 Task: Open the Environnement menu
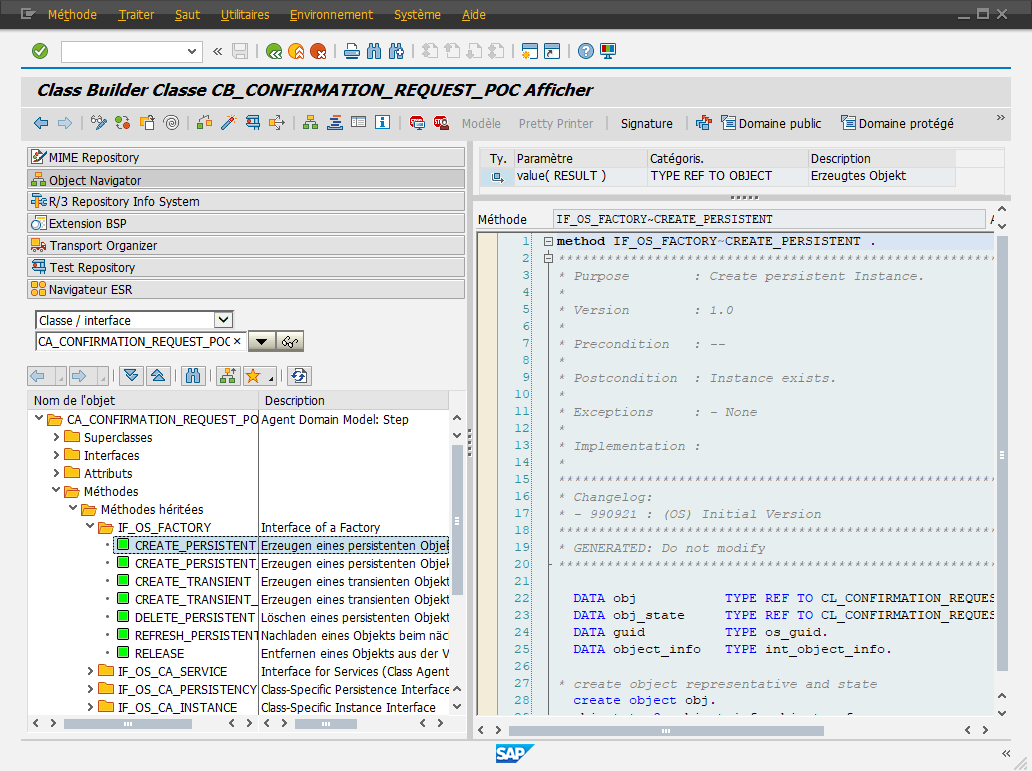tap(331, 14)
